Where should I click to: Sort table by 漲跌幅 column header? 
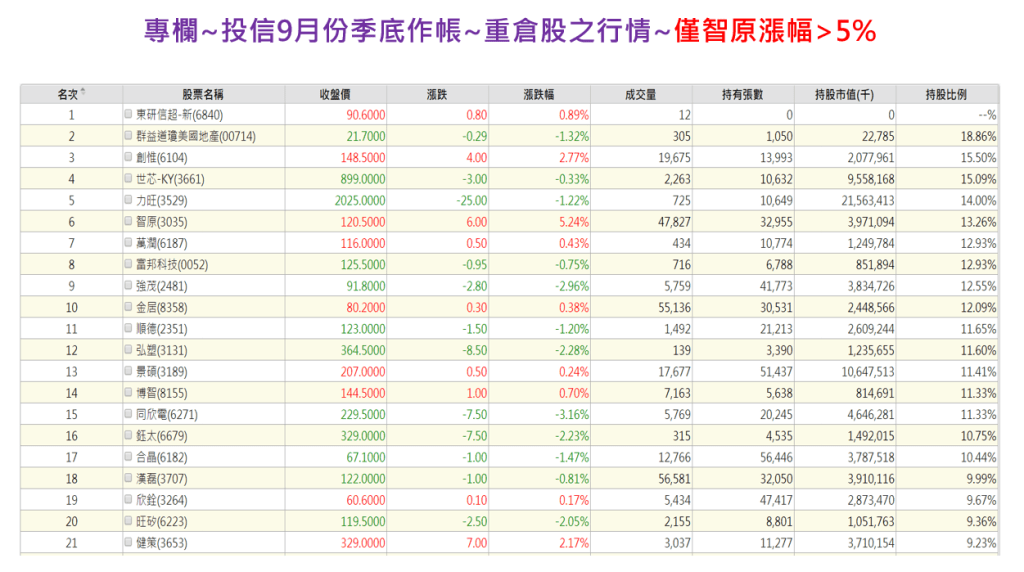tap(540, 94)
